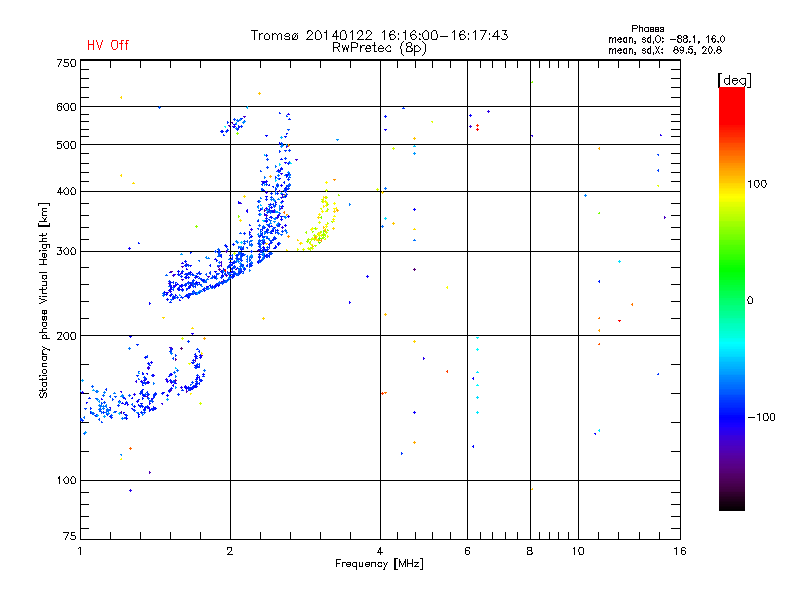The height and width of the screenshot is (600, 800).
Task: Click the yellow-green X-mode trace cluster
Action: [319, 218]
